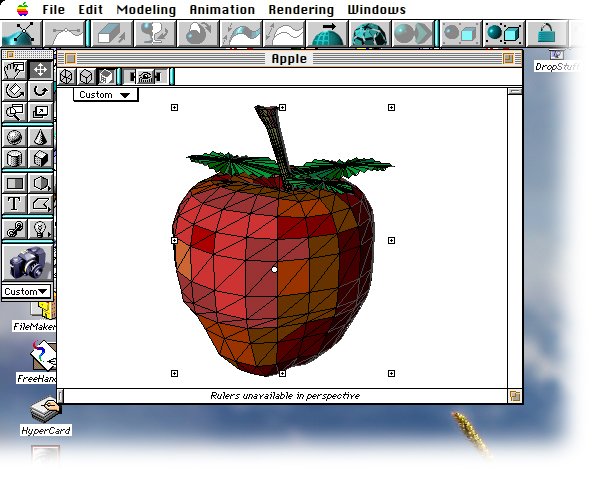Pick the Text tool in the palette

15,204
